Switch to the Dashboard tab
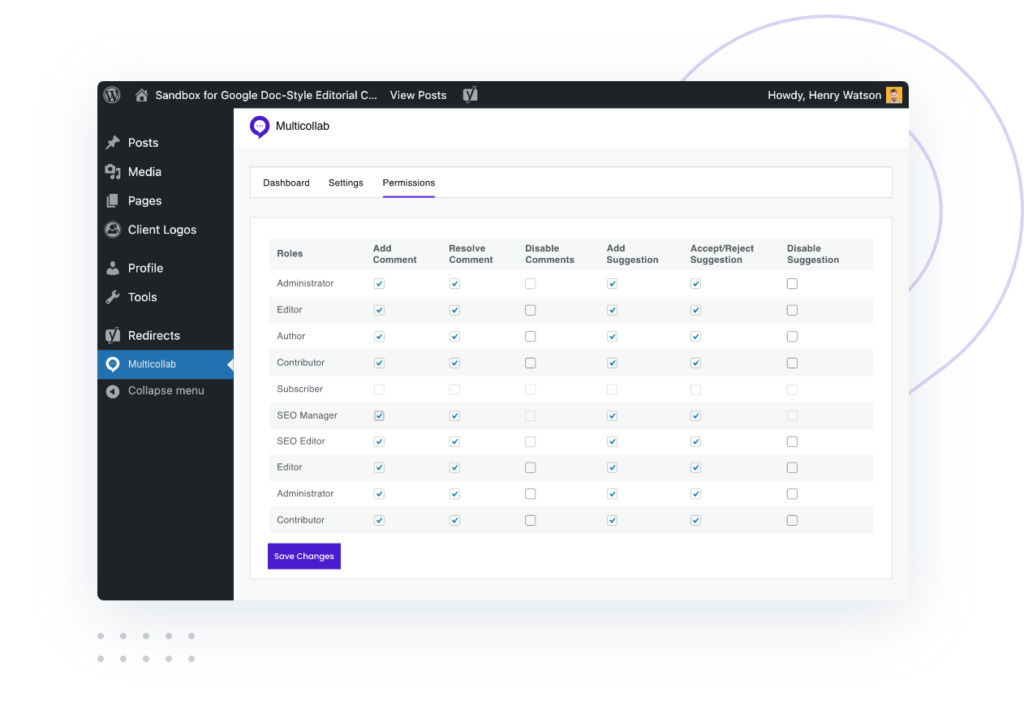This screenshot has width=1024, height=714. click(x=286, y=183)
